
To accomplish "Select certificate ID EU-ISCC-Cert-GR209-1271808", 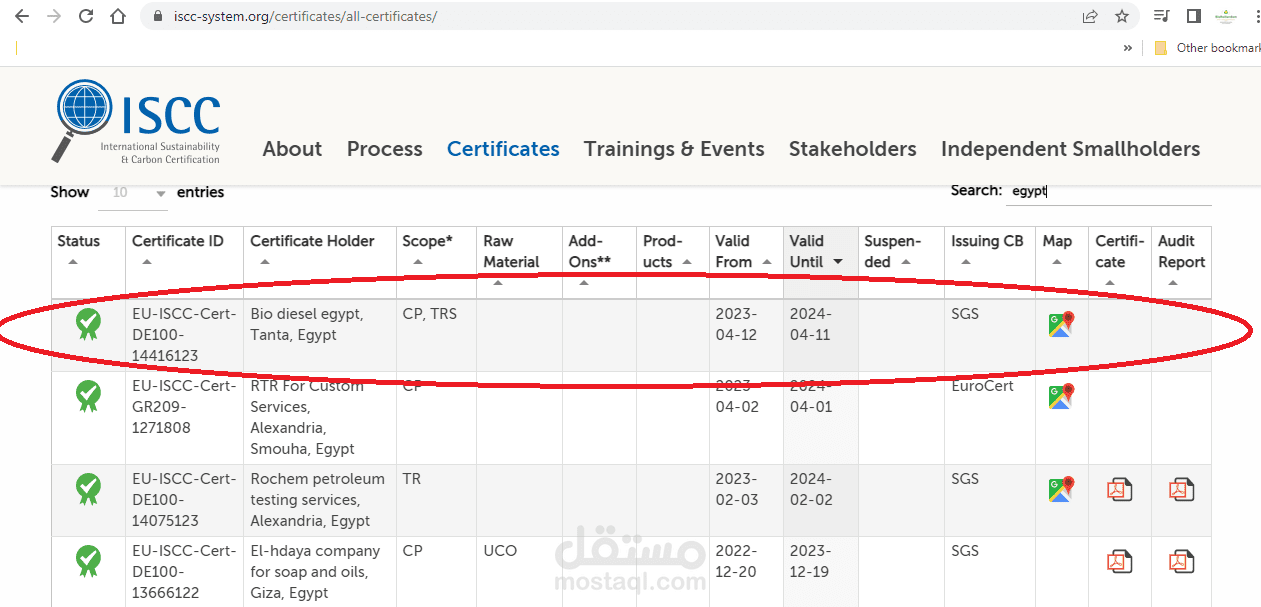I will coord(184,407).
